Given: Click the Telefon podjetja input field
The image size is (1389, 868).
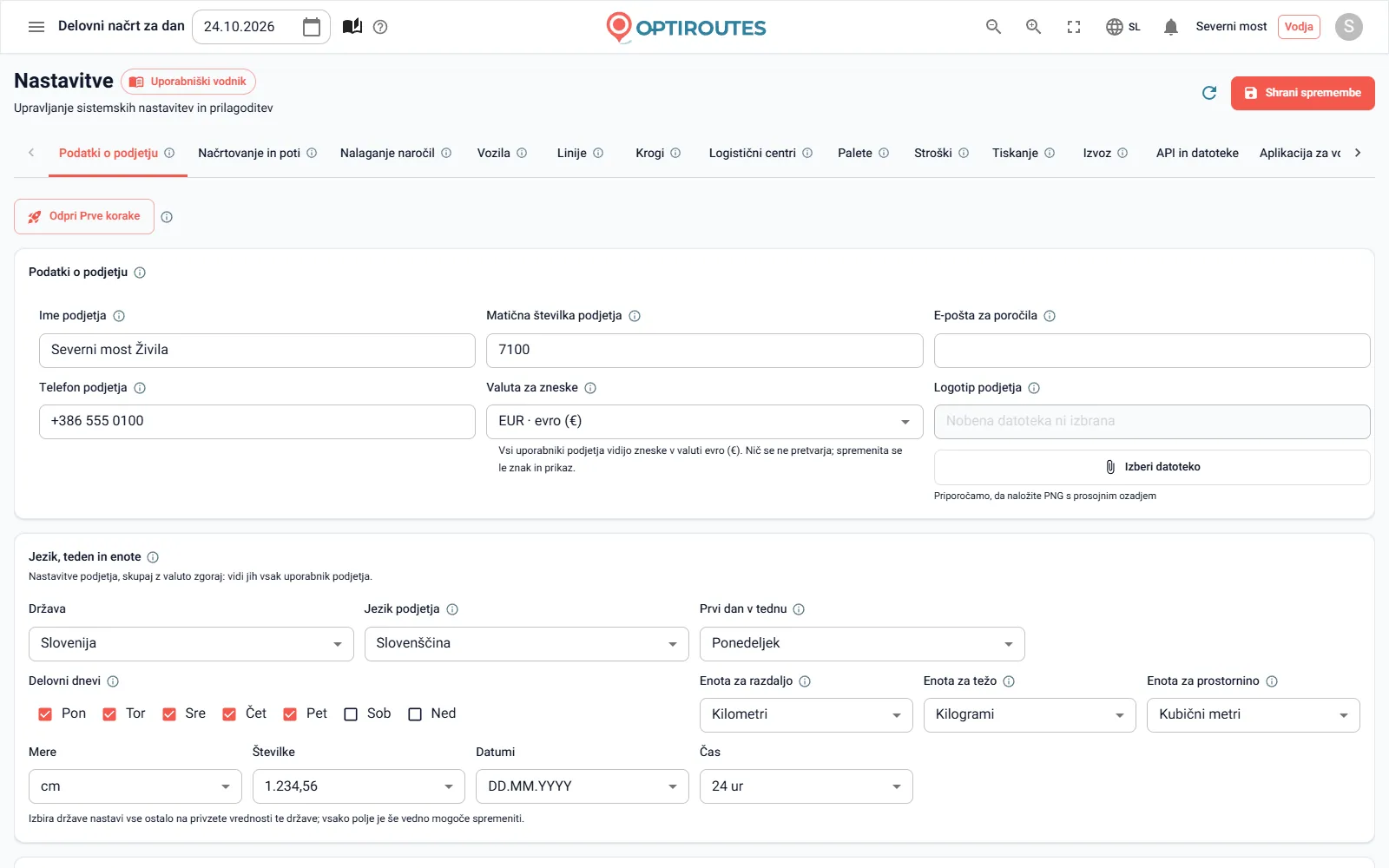Looking at the screenshot, I should pyautogui.click(x=257, y=422).
